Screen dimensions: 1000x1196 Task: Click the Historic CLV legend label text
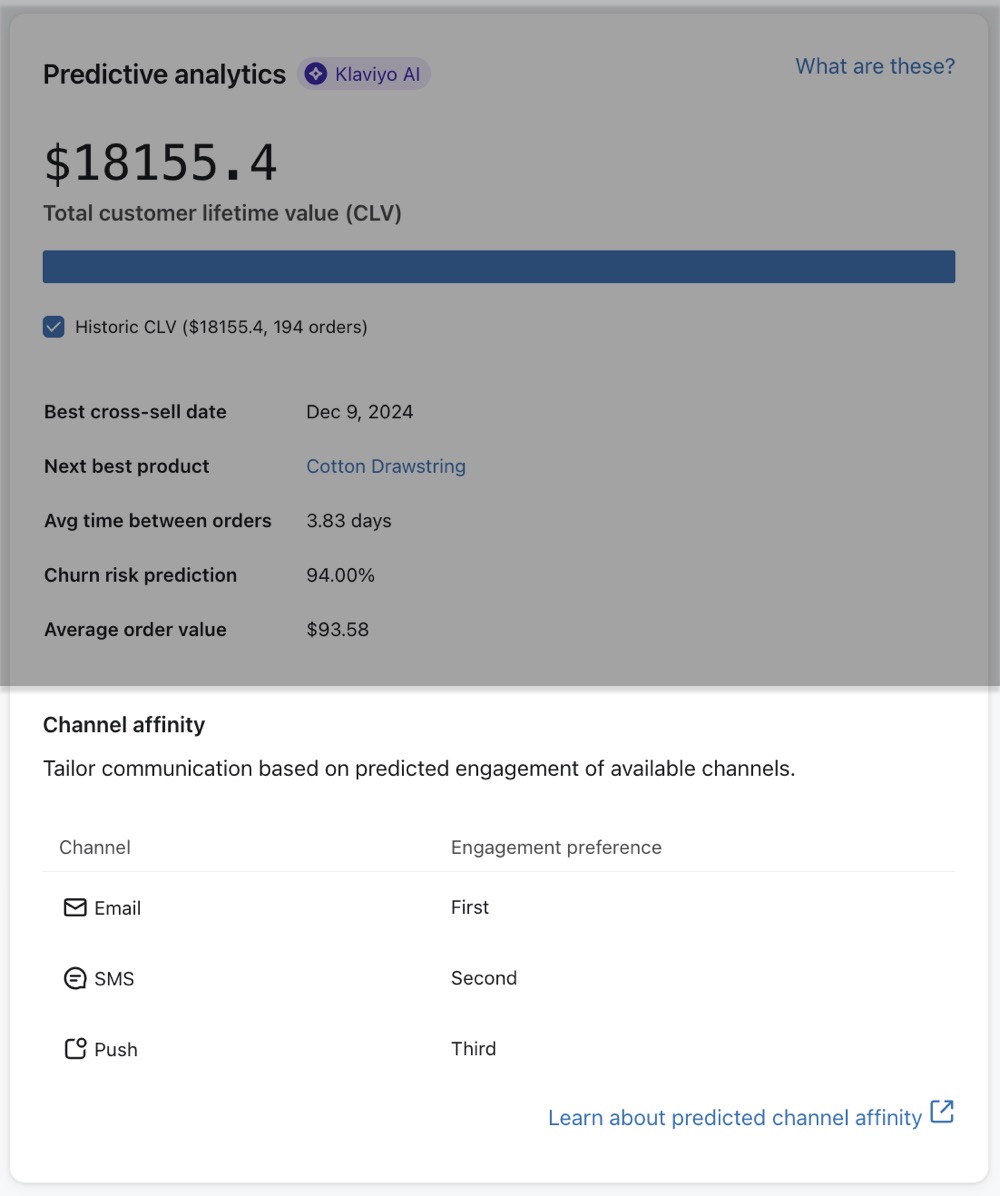coord(221,327)
